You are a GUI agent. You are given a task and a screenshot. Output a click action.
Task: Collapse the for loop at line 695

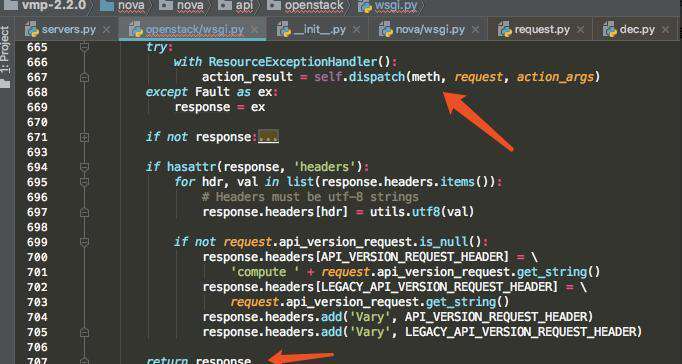(85, 182)
